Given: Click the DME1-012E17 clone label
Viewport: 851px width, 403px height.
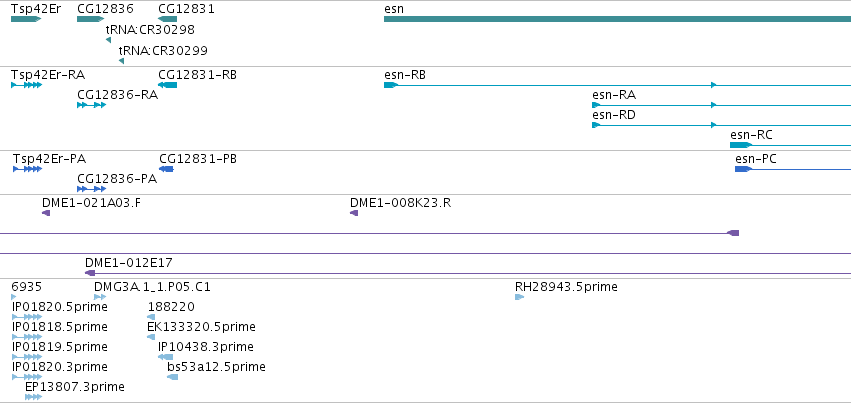Looking at the screenshot, I should (129, 263).
